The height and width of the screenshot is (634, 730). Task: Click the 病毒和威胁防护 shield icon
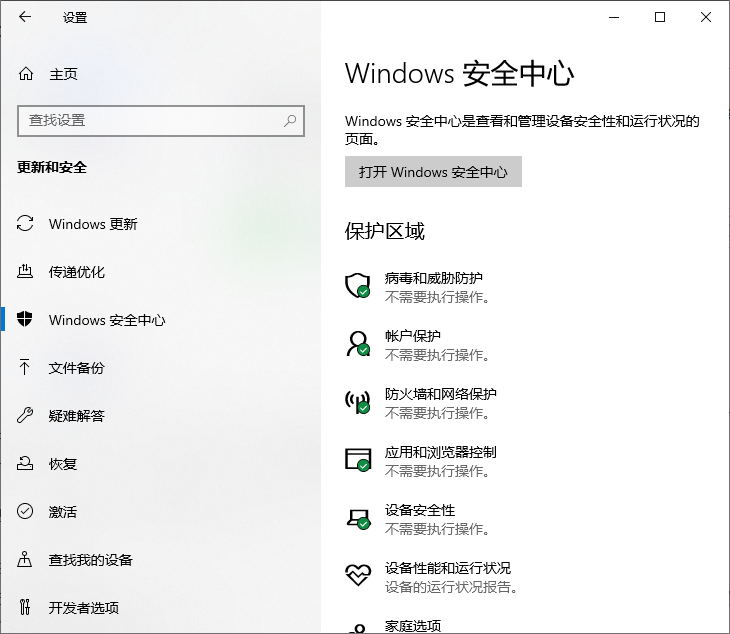pyautogui.click(x=358, y=285)
